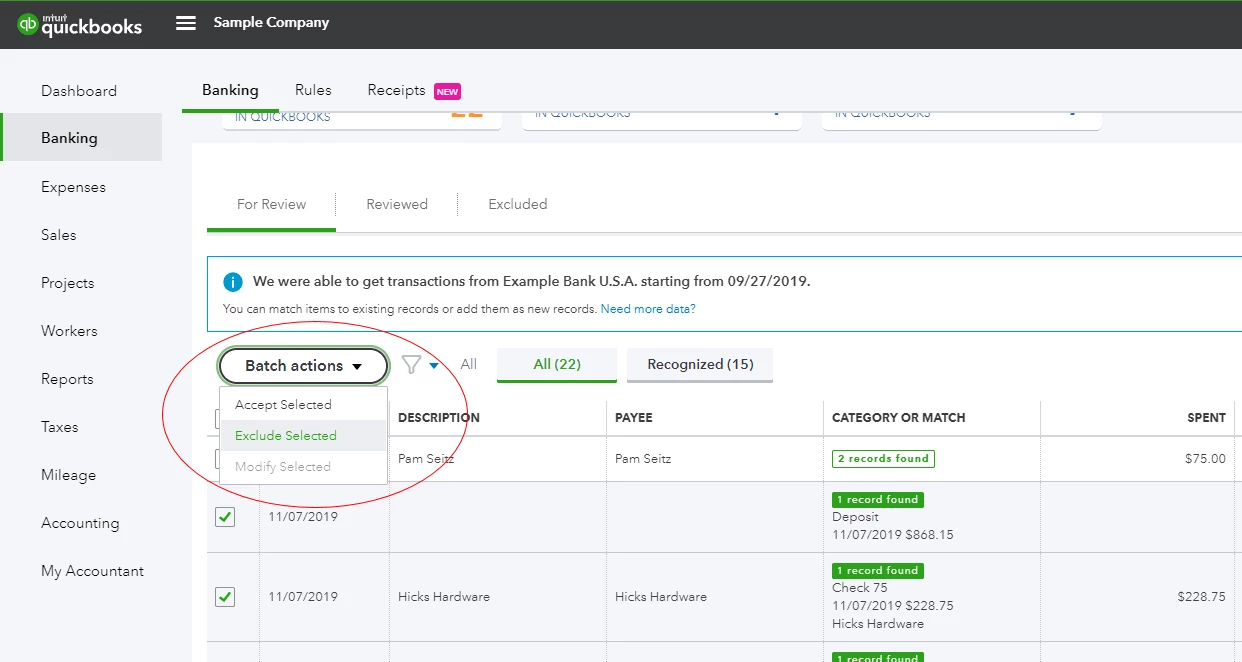The height and width of the screenshot is (662, 1242).
Task: Open Accounting in sidebar
Action: click(x=80, y=523)
